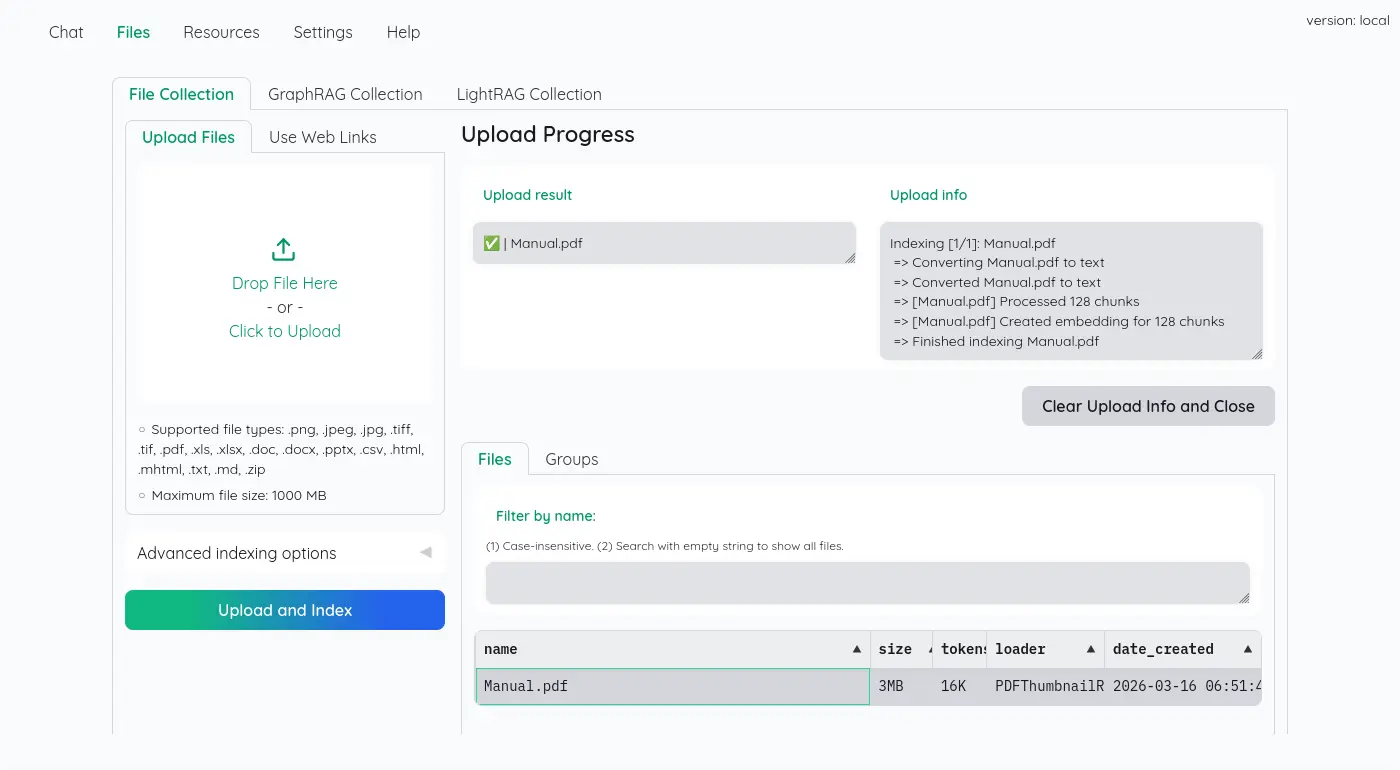Click resize handle of filter text box
1400x770 pixels.
1244,598
